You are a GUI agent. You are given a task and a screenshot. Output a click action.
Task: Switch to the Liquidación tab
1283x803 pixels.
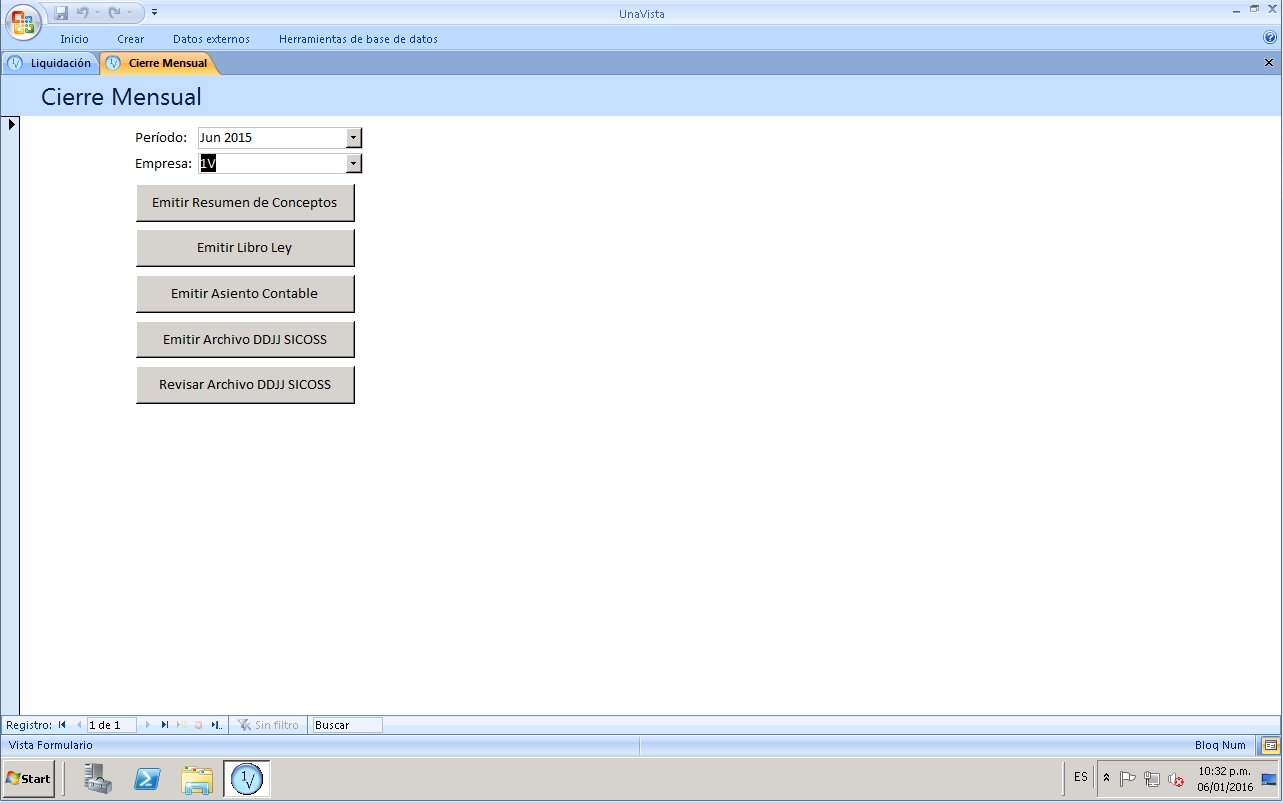click(x=51, y=63)
